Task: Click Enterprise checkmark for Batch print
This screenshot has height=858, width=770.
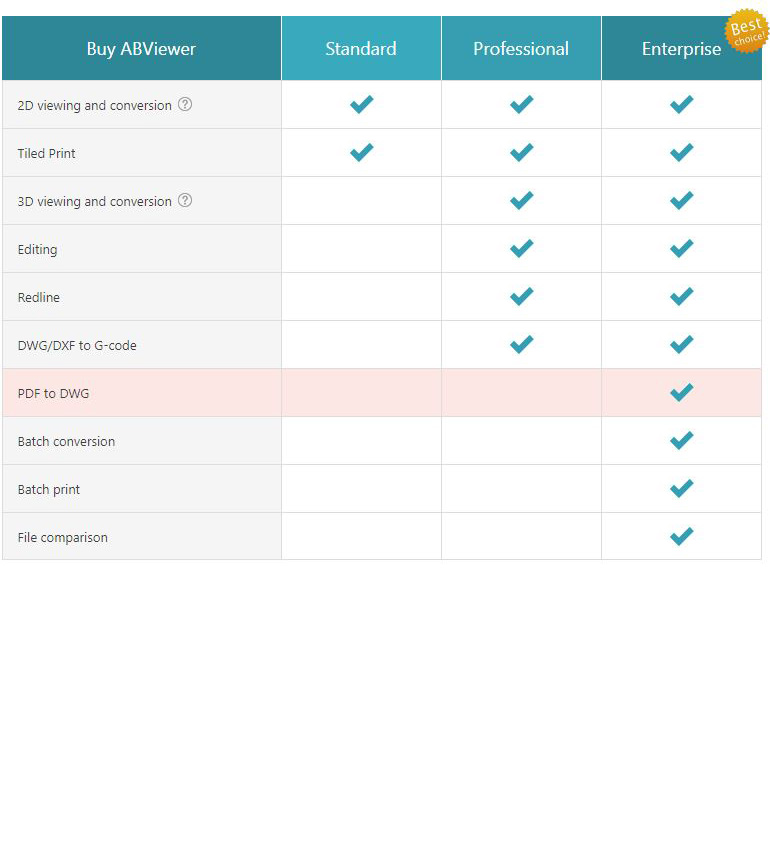Action: point(681,488)
